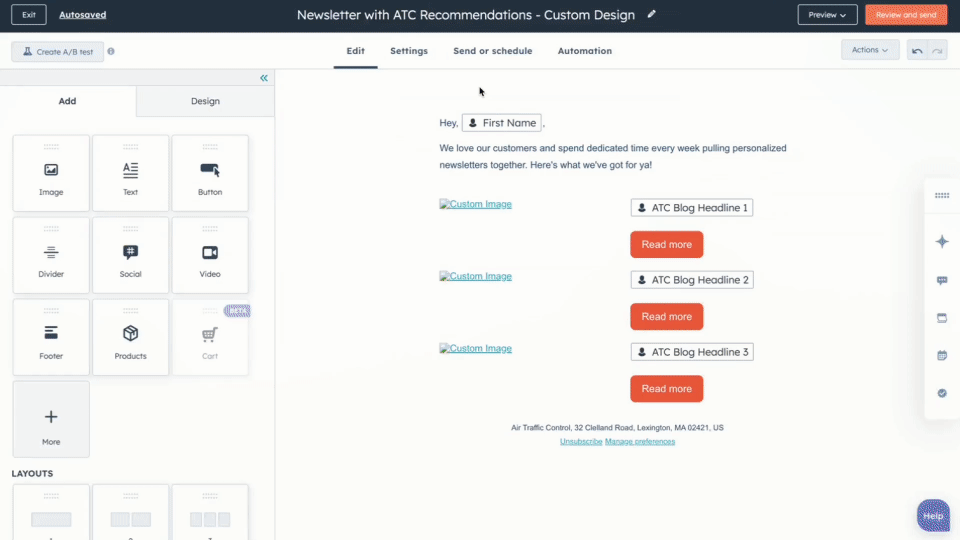960x540 pixels.
Task: Pick the Divider module
Action: tap(51, 256)
